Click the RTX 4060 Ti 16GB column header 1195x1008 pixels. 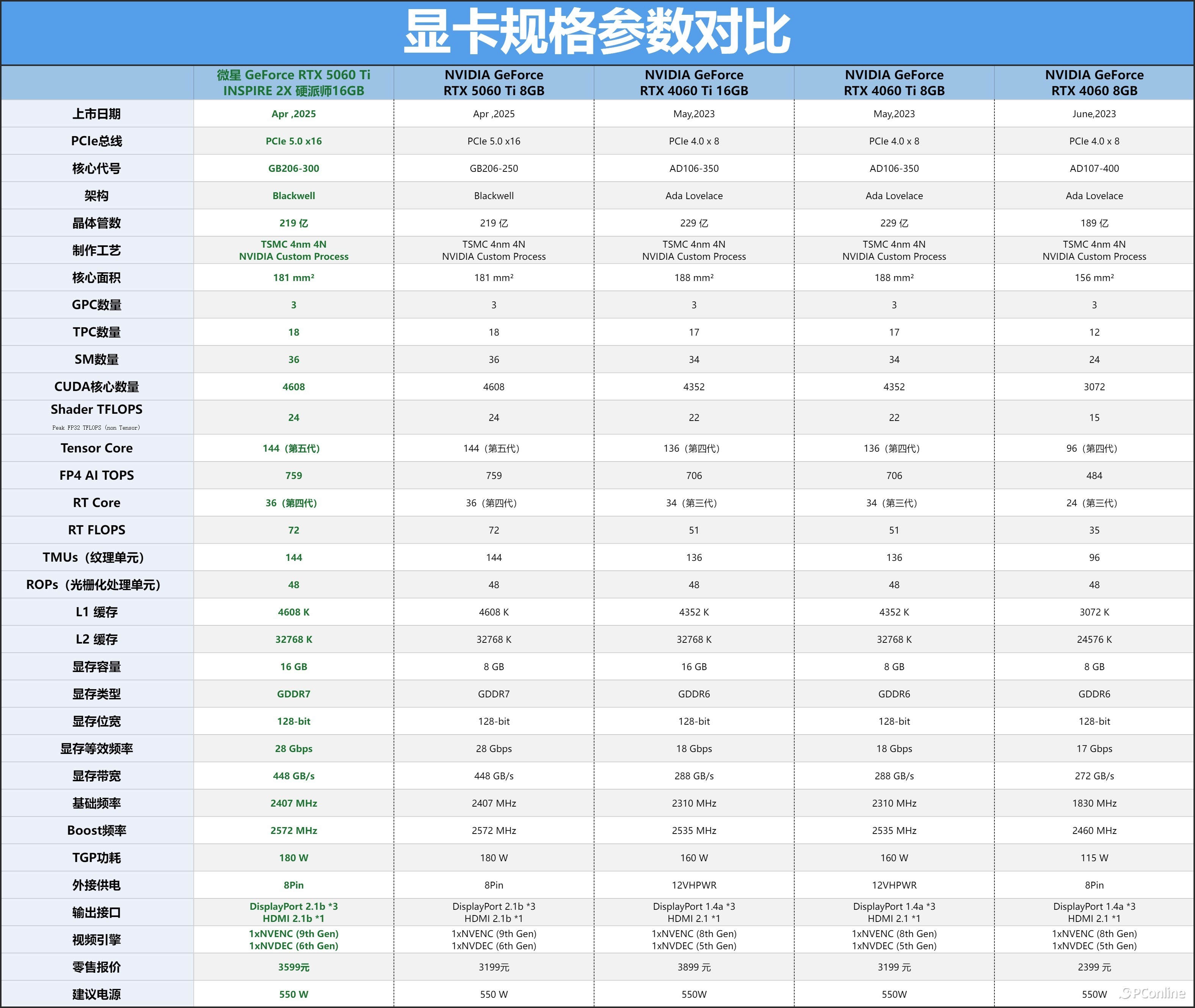coord(693,83)
